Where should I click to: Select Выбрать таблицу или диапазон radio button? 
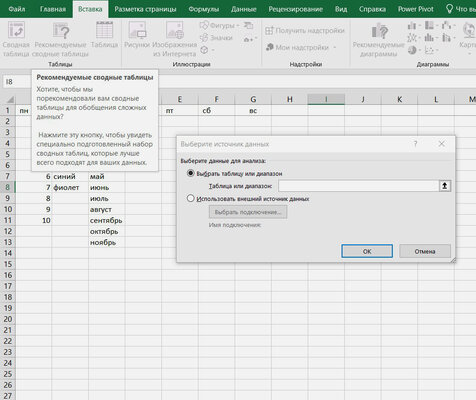(x=190, y=173)
